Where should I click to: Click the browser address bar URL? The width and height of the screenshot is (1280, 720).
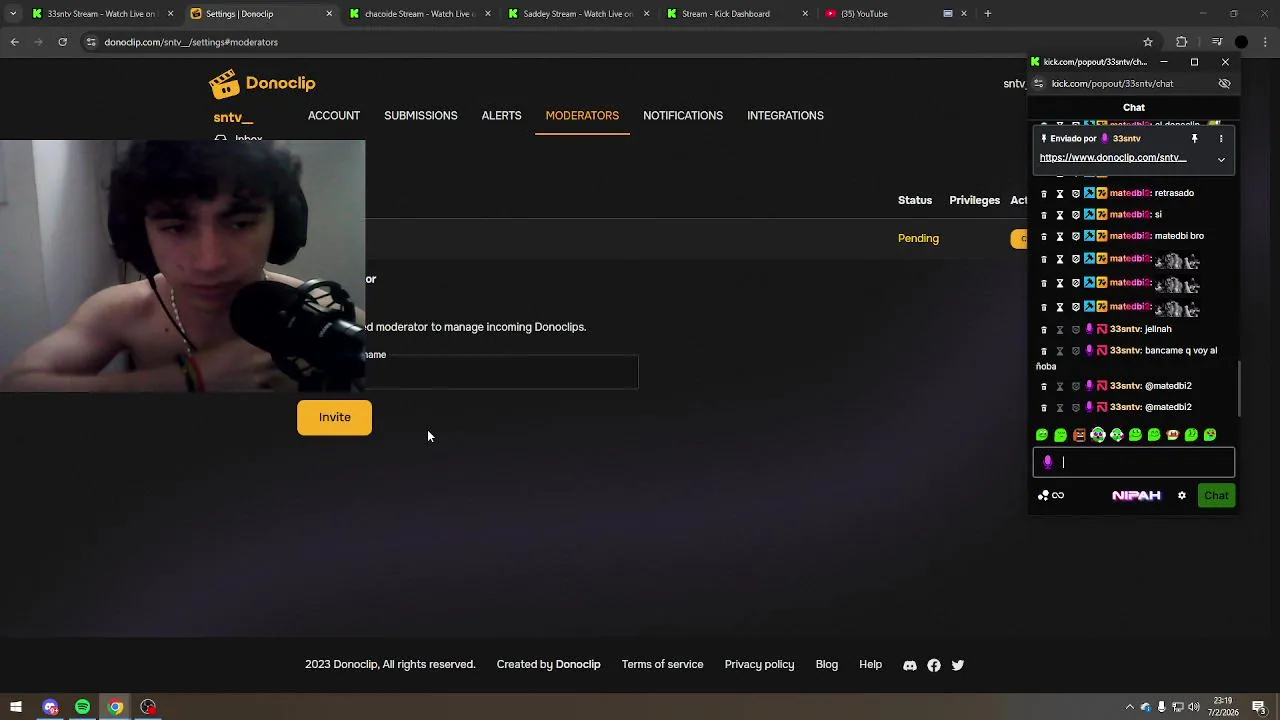[x=191, y=42]
